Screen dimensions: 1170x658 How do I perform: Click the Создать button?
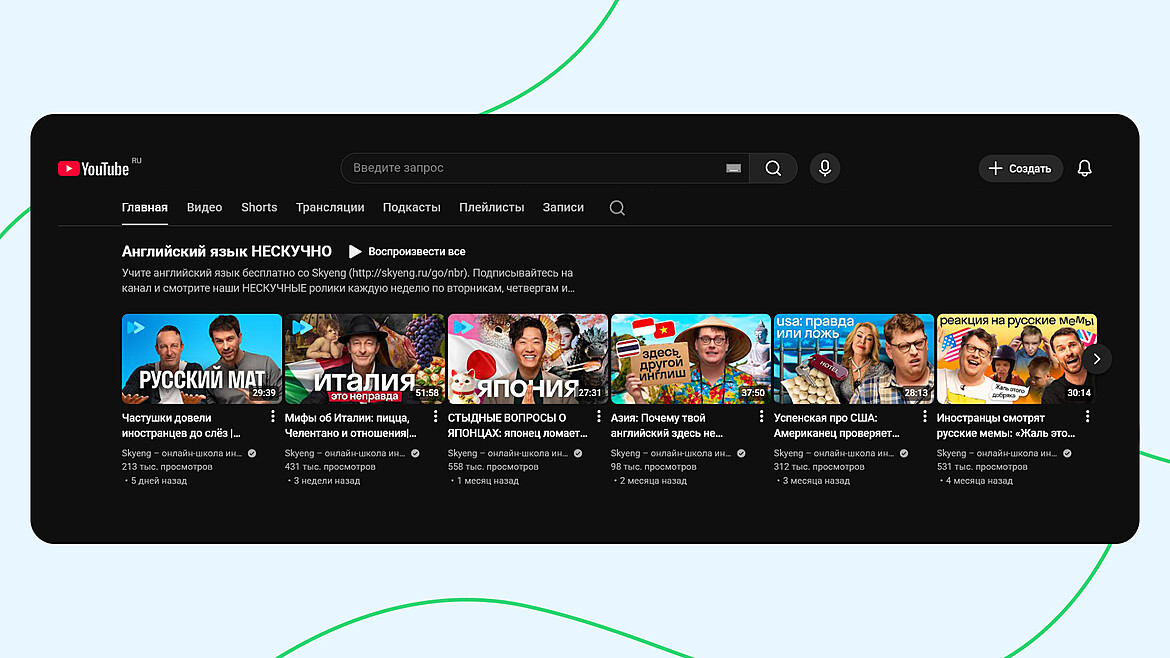click(1020, 168)
